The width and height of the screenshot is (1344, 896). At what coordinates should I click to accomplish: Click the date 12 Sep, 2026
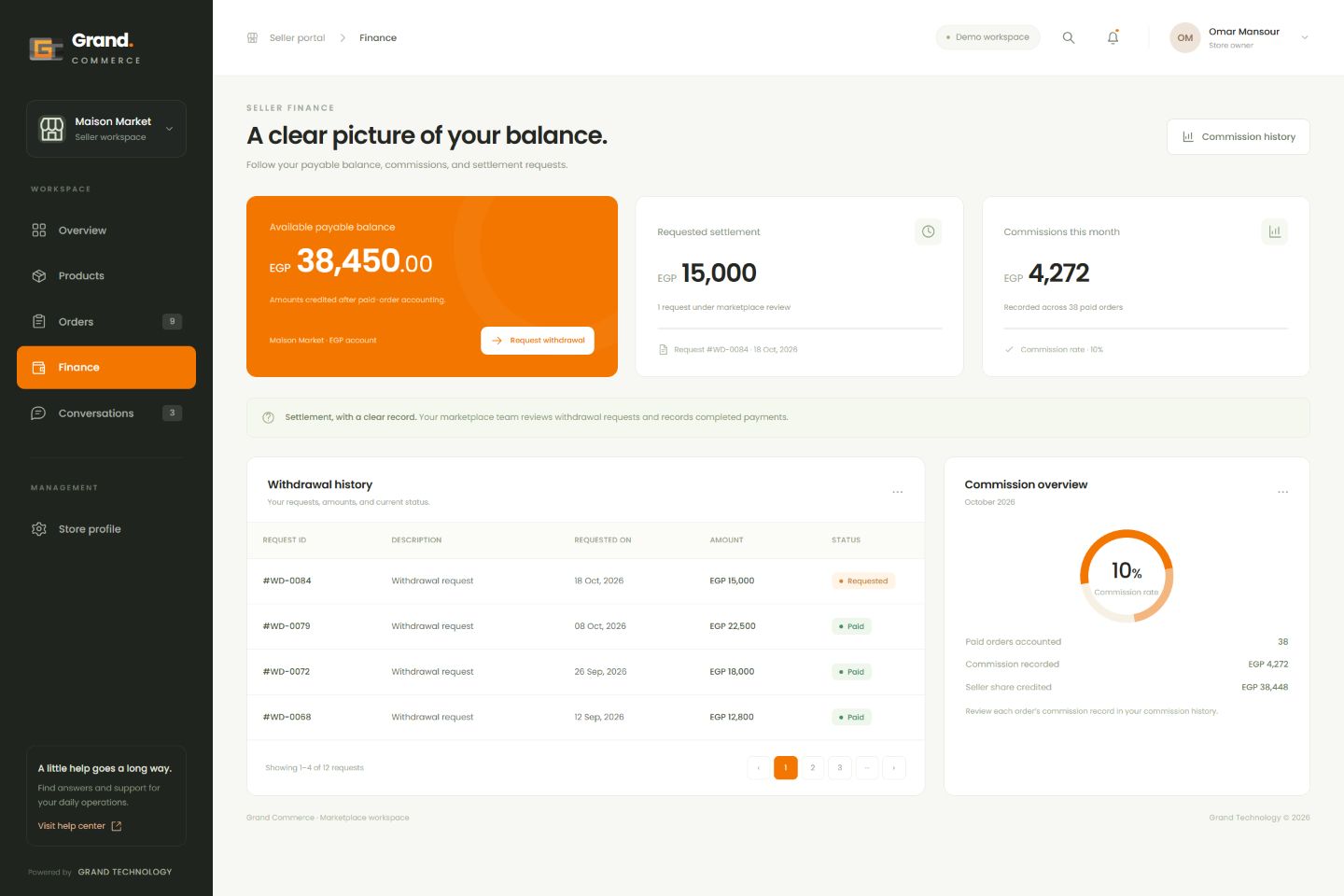(599, 718)
